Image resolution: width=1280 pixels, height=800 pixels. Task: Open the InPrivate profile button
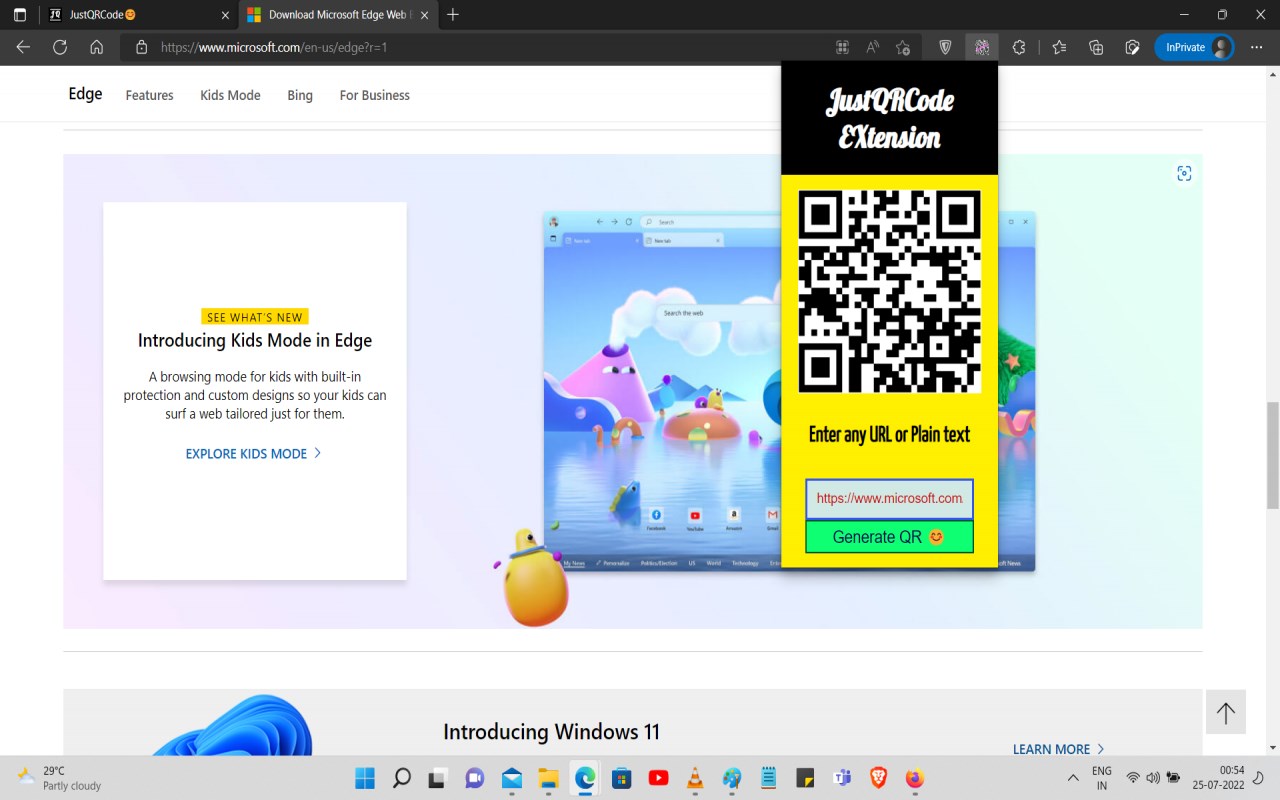1194,47
